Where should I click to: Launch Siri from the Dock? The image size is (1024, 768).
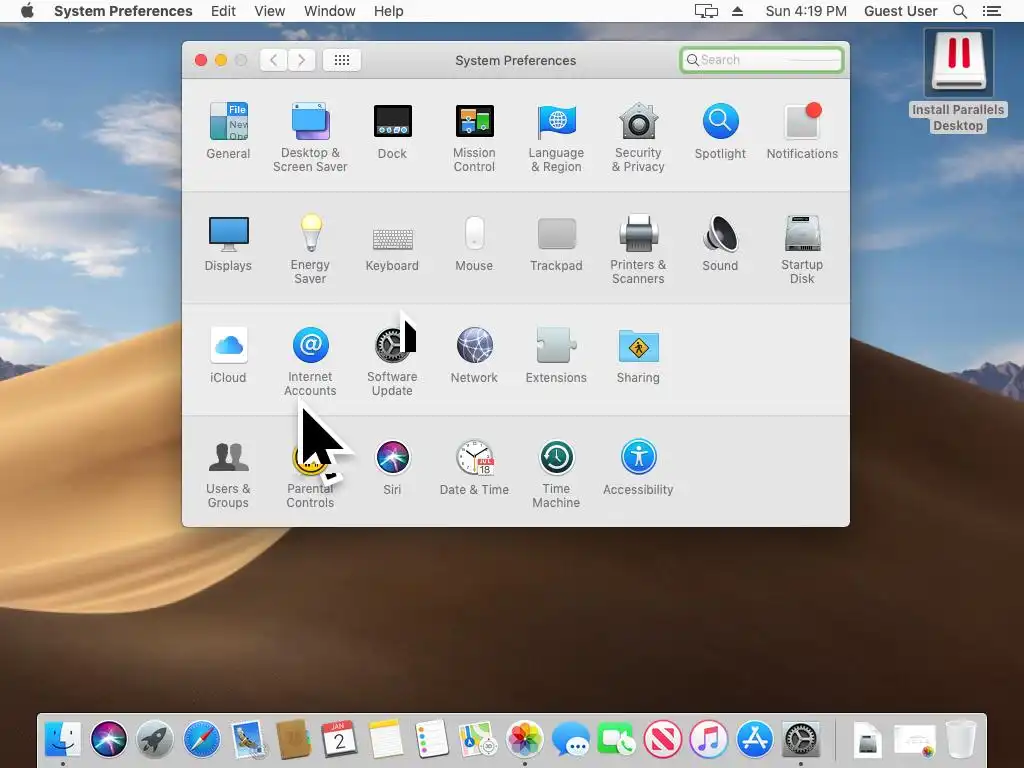tap(108, 739)
